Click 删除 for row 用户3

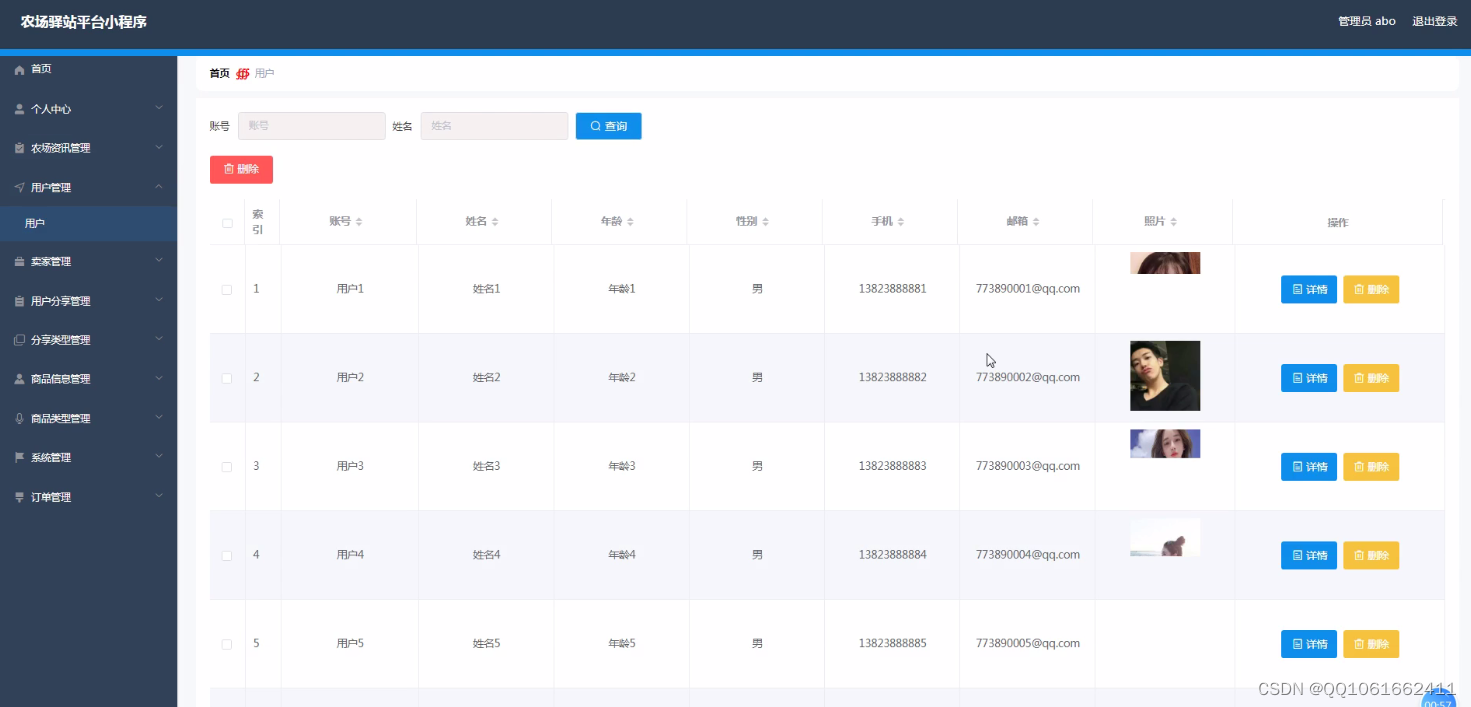(x=1370, y=466)
